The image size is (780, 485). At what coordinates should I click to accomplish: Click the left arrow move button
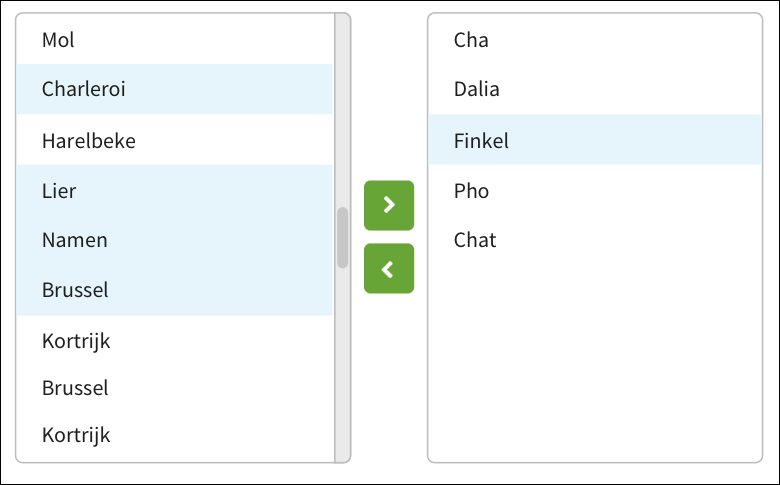(389, 269)
